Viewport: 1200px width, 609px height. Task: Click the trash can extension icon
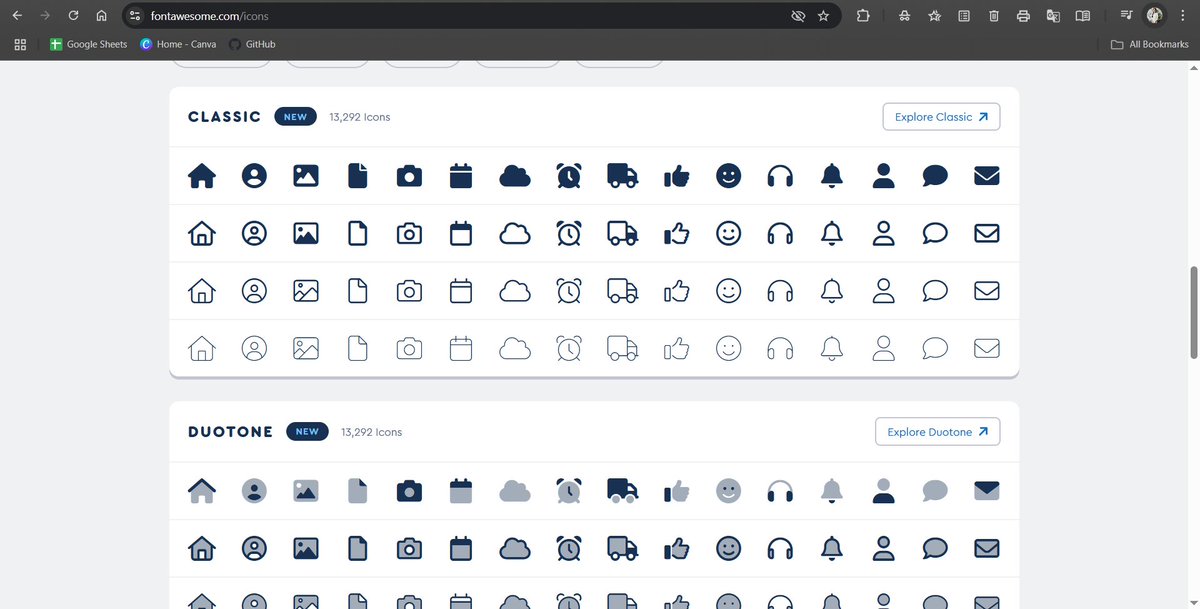click(994, 16)
